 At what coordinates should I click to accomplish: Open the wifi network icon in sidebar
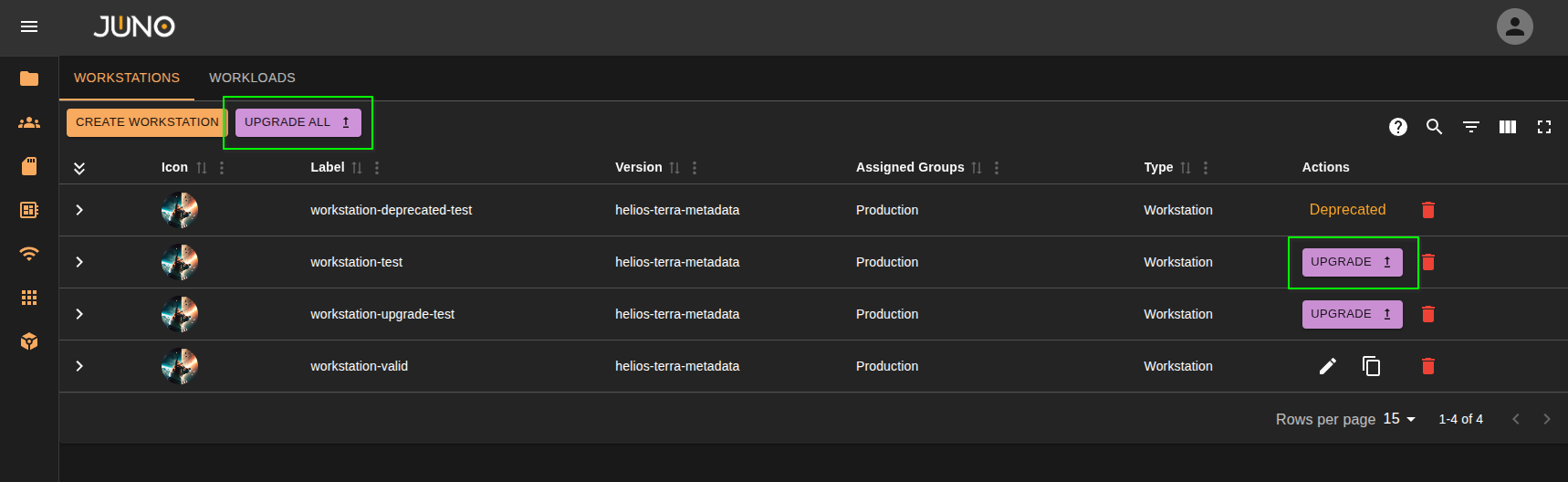point(29,254)
